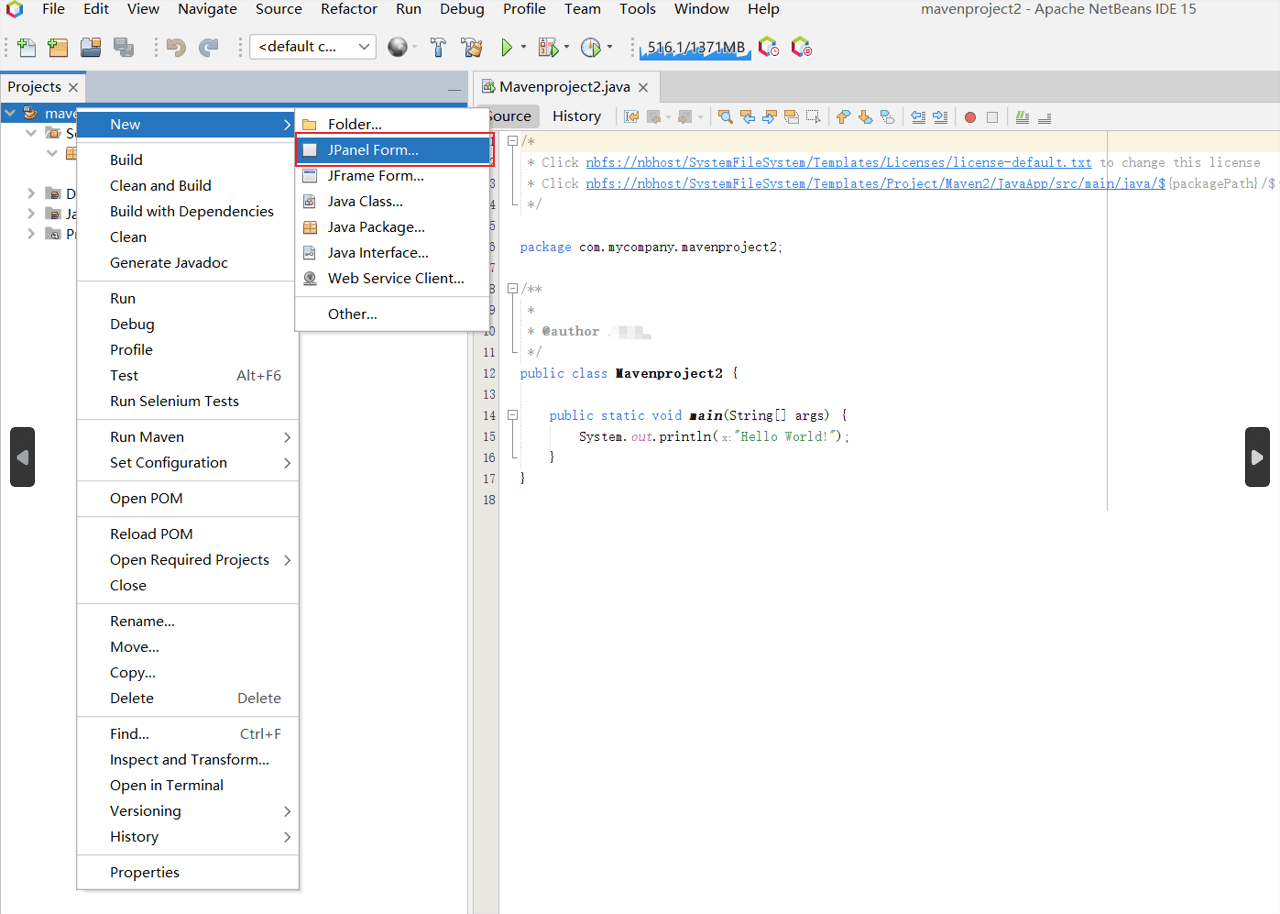1280x914 pixels.
Task: Click the Redo toolbar icon
Action: 209,47
